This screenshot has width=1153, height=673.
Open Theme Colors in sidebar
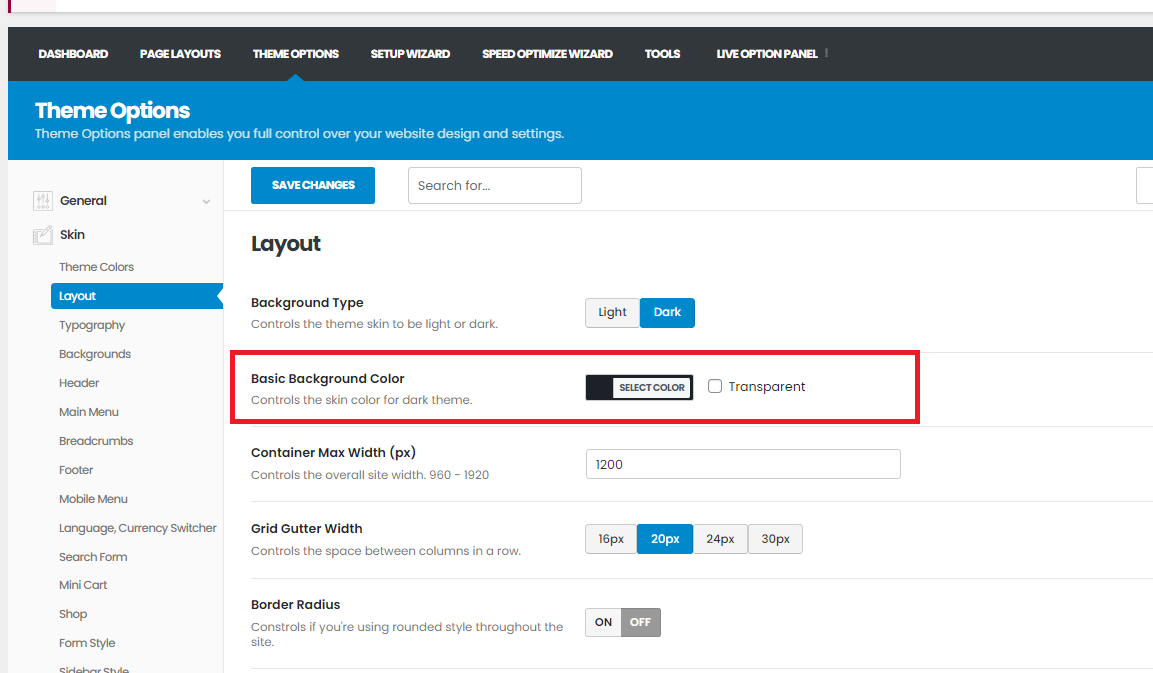coord(96,267)
